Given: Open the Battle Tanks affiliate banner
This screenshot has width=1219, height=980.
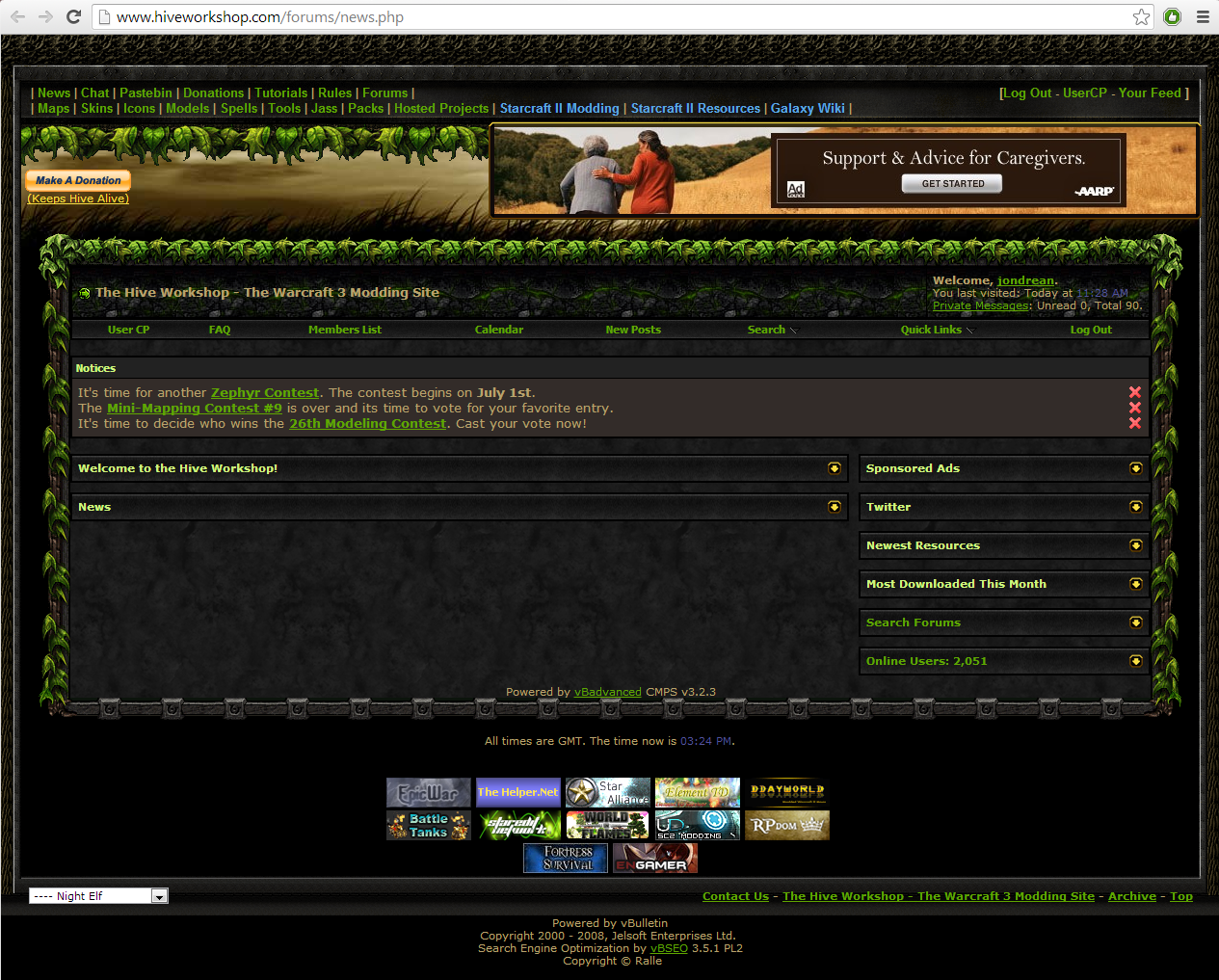Looking at the screenshot, I should tap(429, 825).
